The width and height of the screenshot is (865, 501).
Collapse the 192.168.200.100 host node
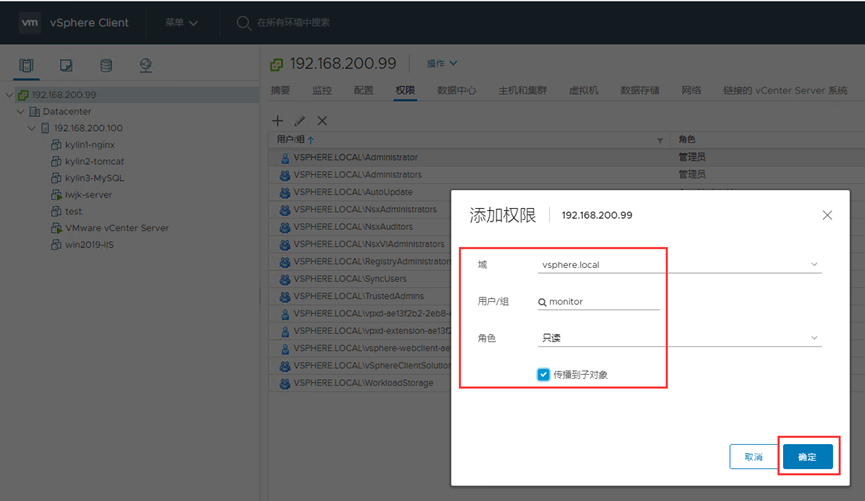tap(31, 128)
